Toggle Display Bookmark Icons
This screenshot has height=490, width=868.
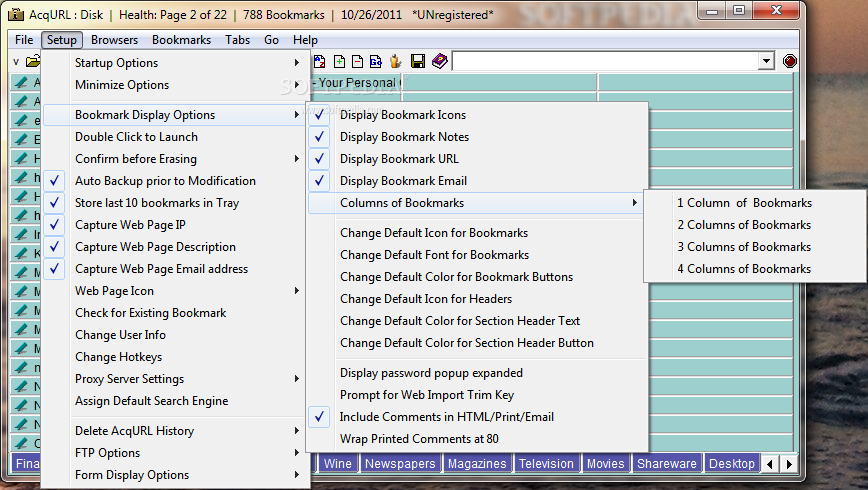[477, 115]
